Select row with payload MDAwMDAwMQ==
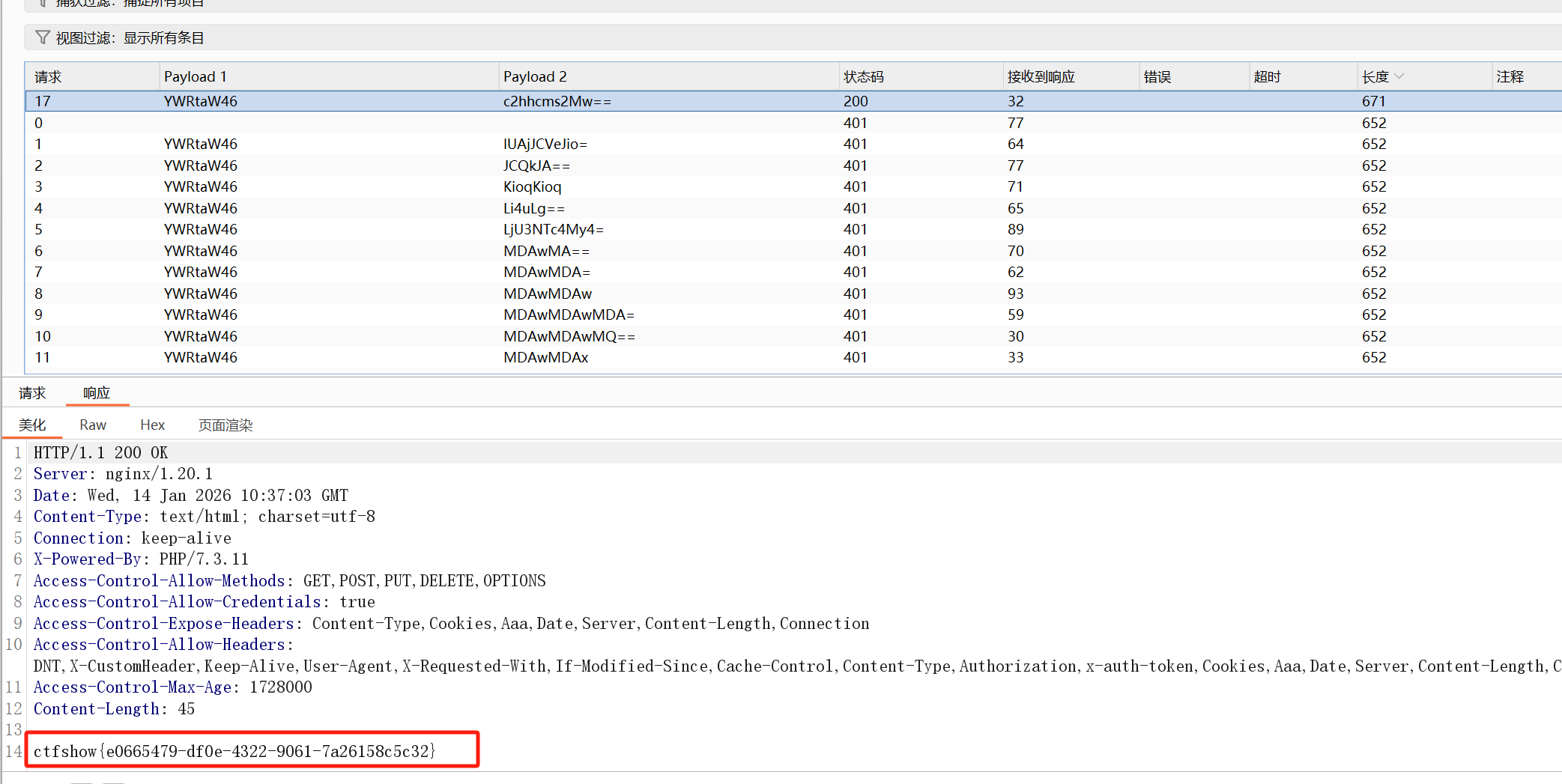1562x784 pixels. 793,336
